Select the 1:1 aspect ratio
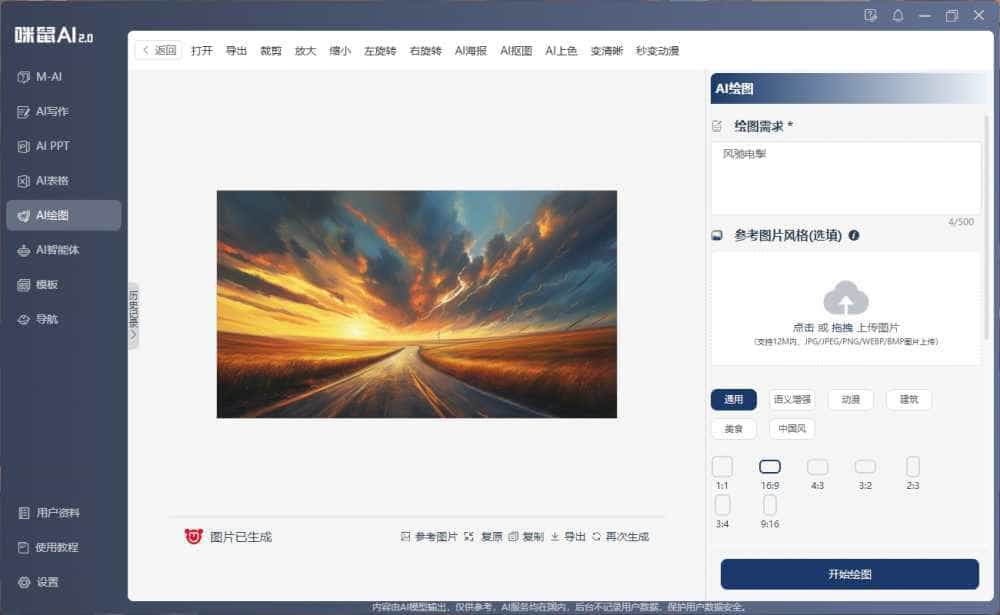This screenshot has width=1000, height=615. (722, 466)
